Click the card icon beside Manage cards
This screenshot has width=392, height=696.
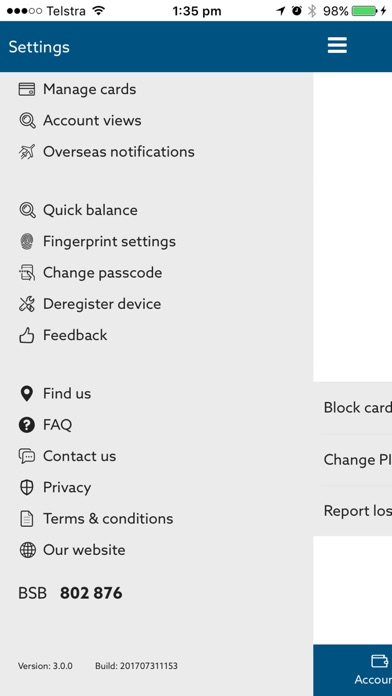(x=27, y=89)
